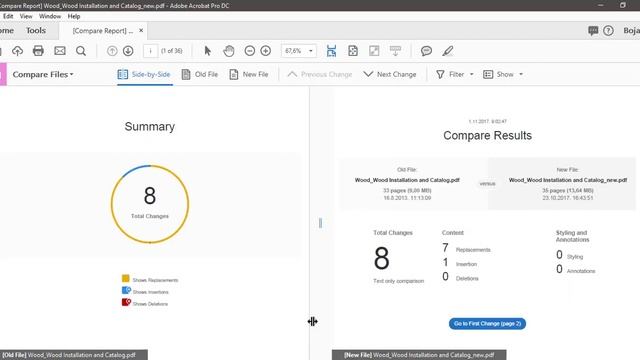
Task: Zoom out with minus icon
Action: pos(250,51)
